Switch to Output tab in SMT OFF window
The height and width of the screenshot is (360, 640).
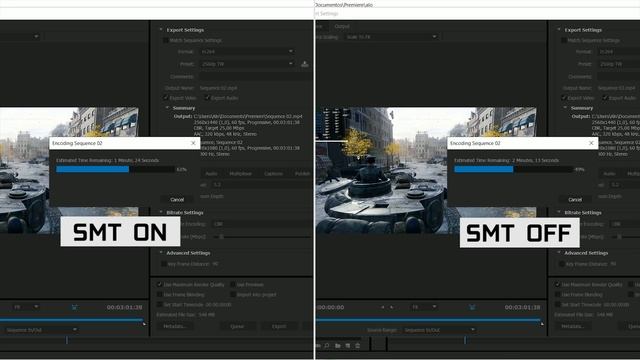tap(342, 27)
